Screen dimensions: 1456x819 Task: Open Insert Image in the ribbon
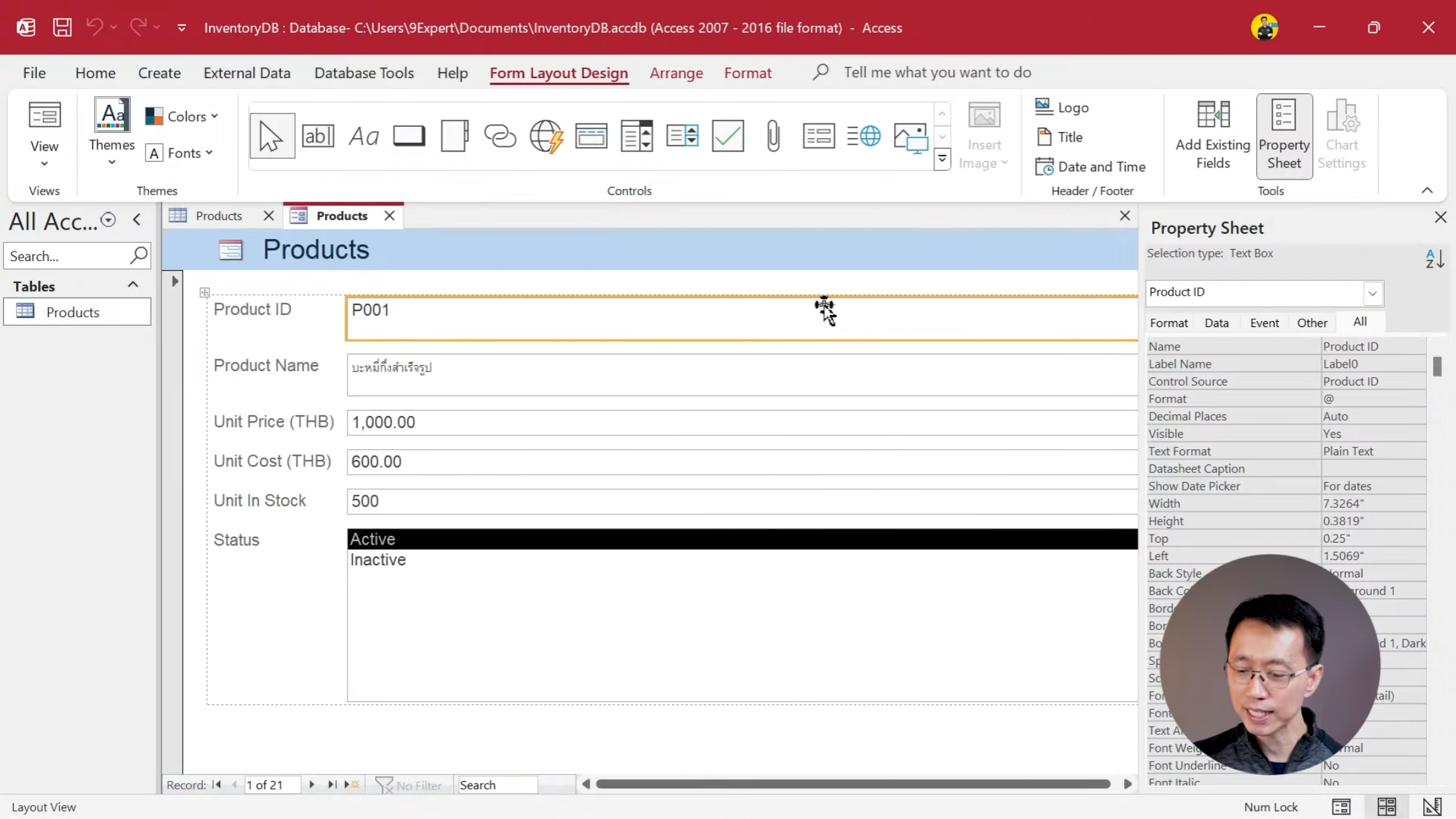983,133
